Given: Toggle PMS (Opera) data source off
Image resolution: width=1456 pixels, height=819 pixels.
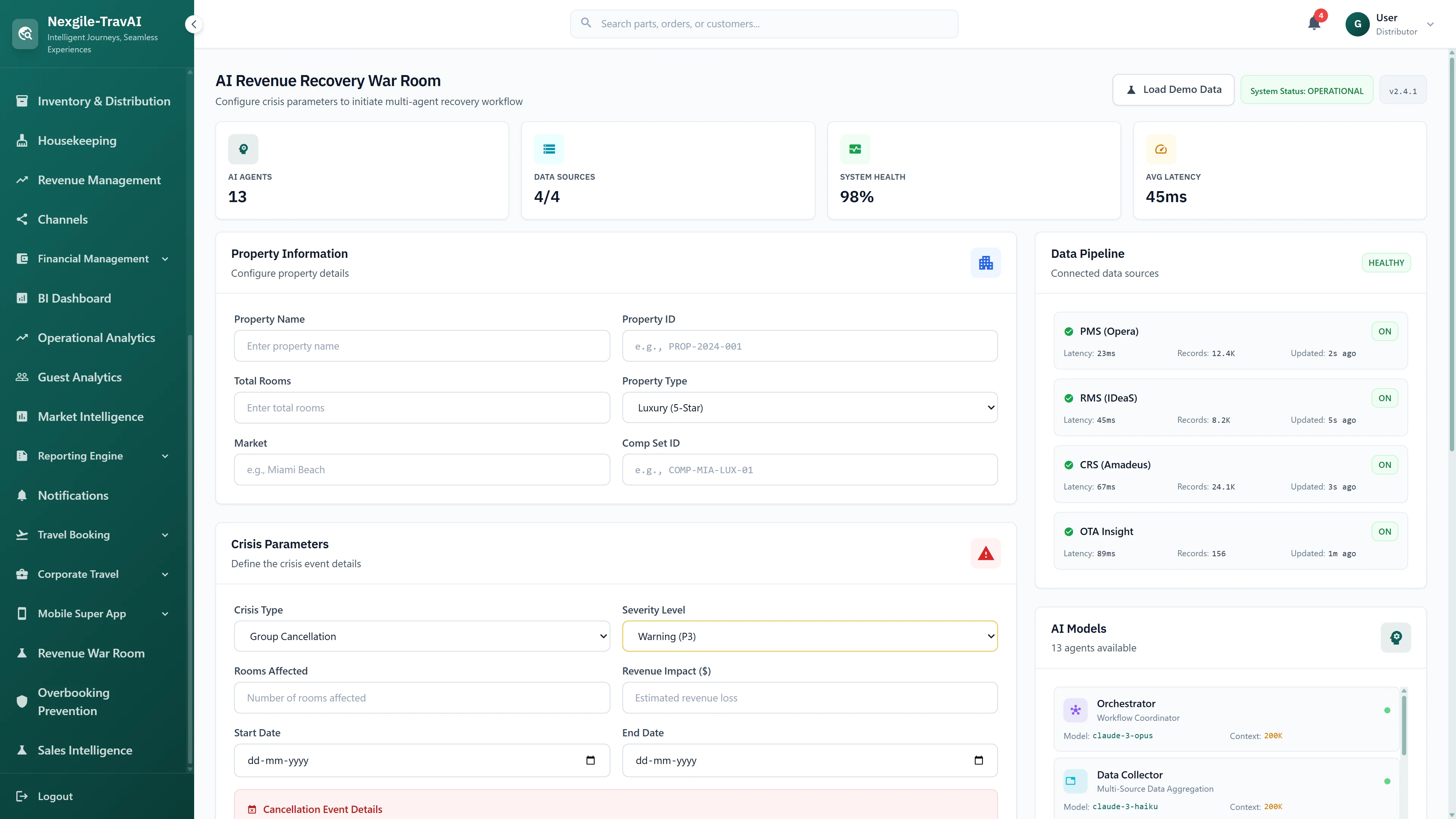Looking at the screenshot, I should coord(1385,331).
